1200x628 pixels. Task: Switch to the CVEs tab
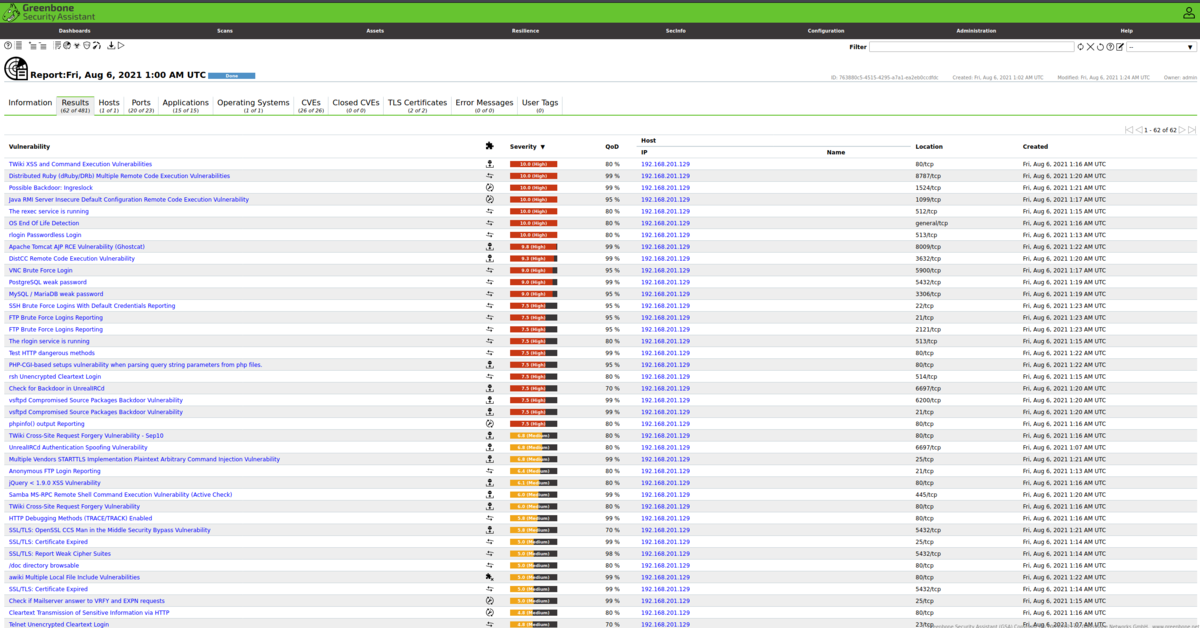coord(311,105)
